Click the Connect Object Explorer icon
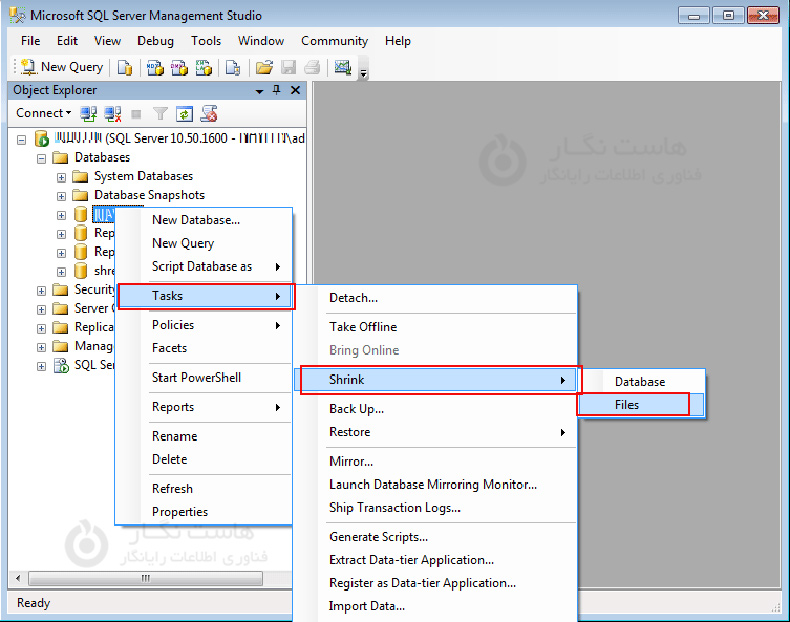 point(89,113)
